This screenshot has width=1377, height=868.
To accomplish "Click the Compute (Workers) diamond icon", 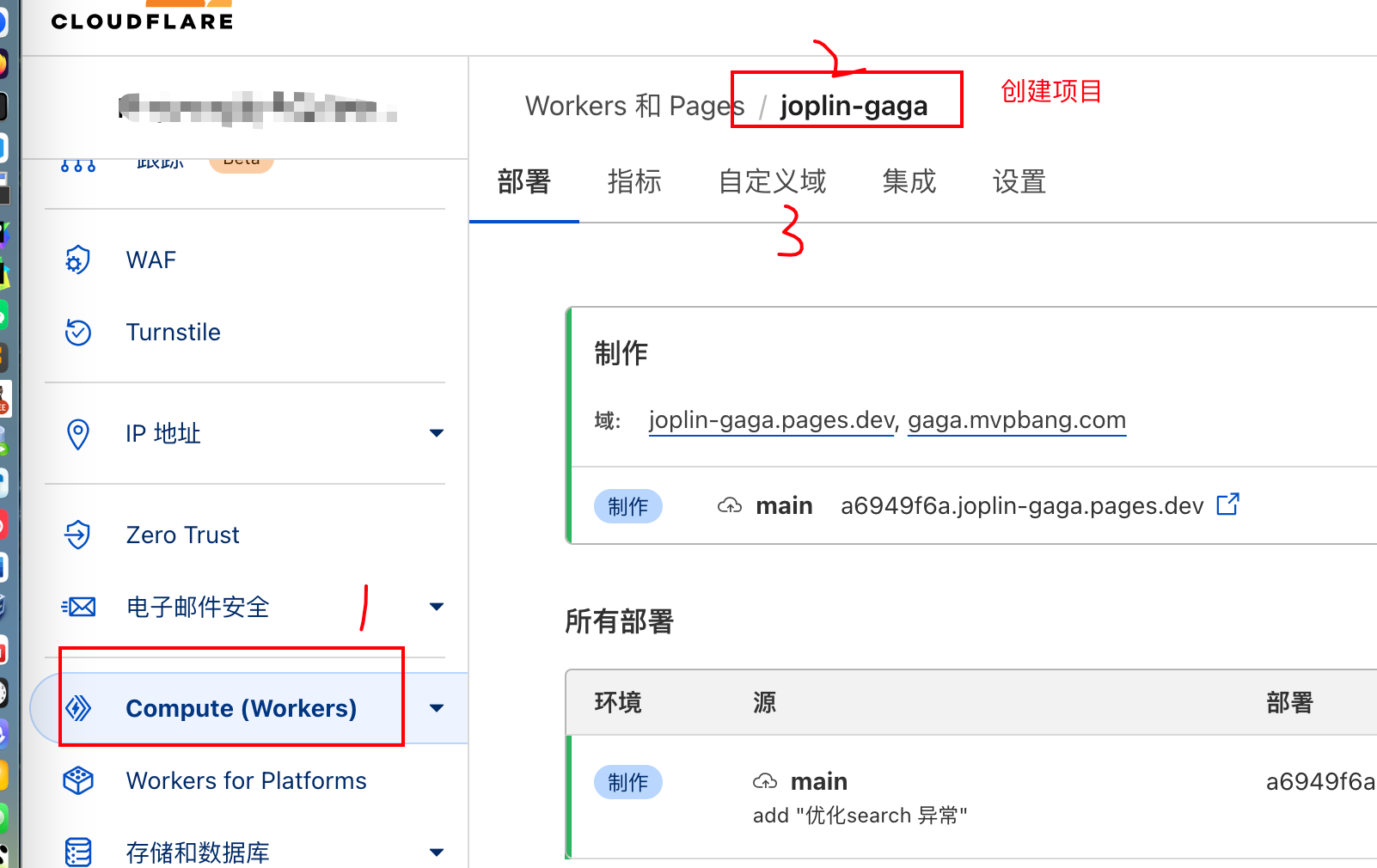I will tap(79, 708).
